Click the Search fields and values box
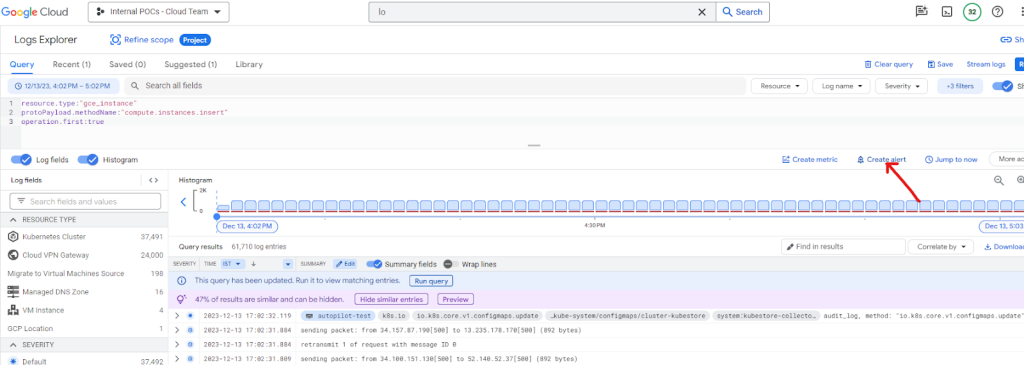This screenshot has height=365, width=1024. [x=85, y=201]
